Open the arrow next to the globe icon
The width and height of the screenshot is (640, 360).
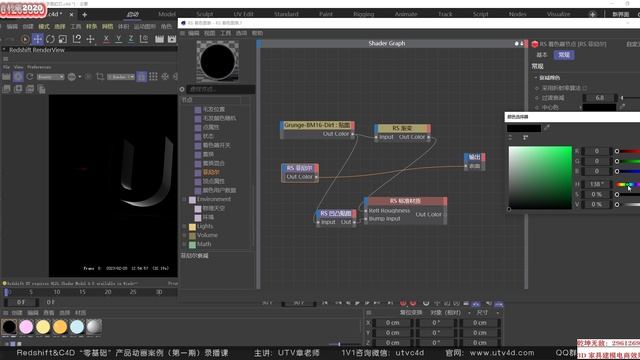[x=80, y=77]
